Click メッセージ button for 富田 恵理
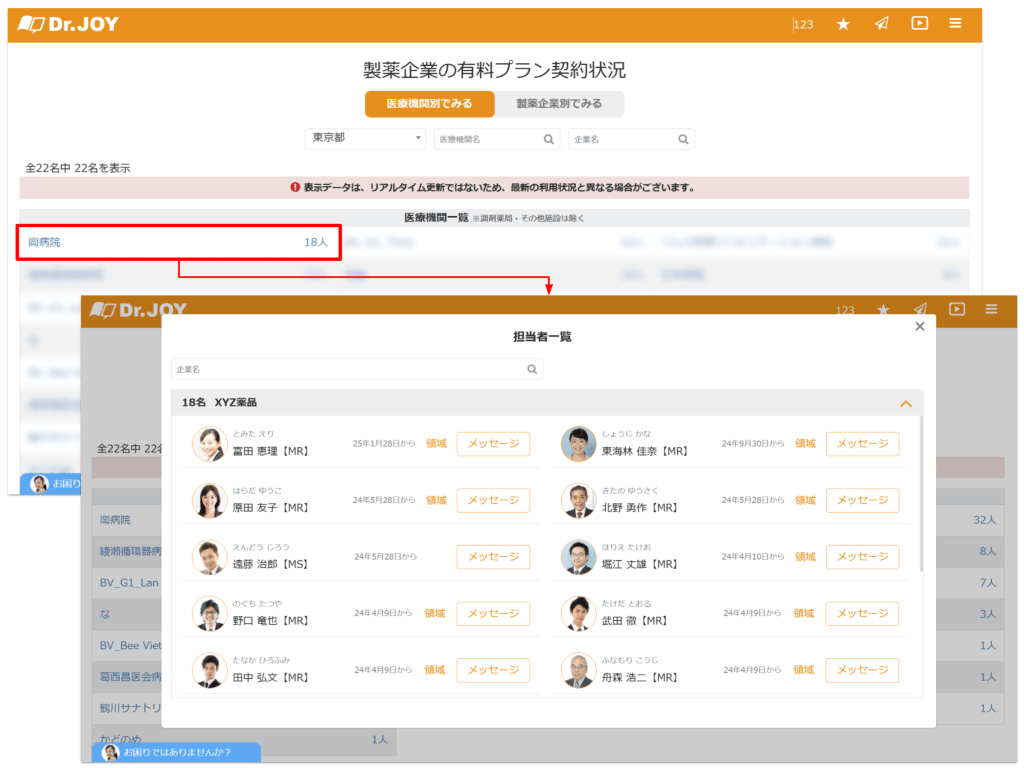Viewport: 1024px width, 768px height. pyautogui.click(x=493, y=444)
